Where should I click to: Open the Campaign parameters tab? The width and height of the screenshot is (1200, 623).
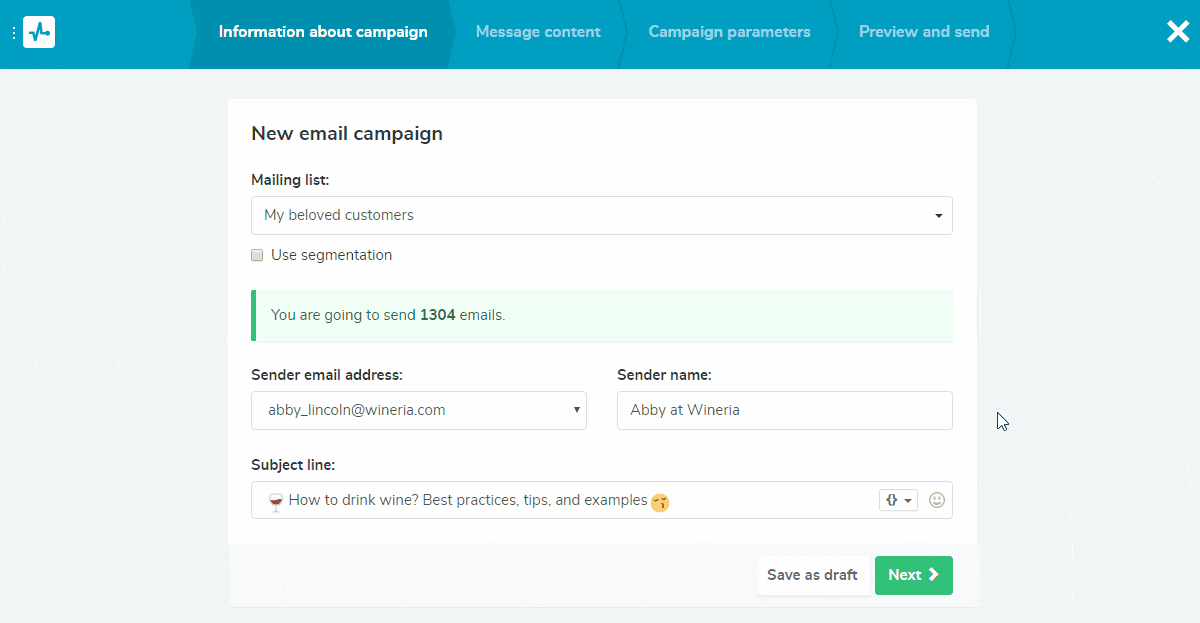click(729, 31)
